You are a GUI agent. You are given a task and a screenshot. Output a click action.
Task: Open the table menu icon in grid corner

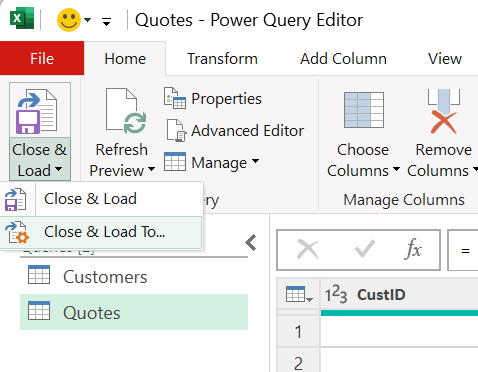299,294
